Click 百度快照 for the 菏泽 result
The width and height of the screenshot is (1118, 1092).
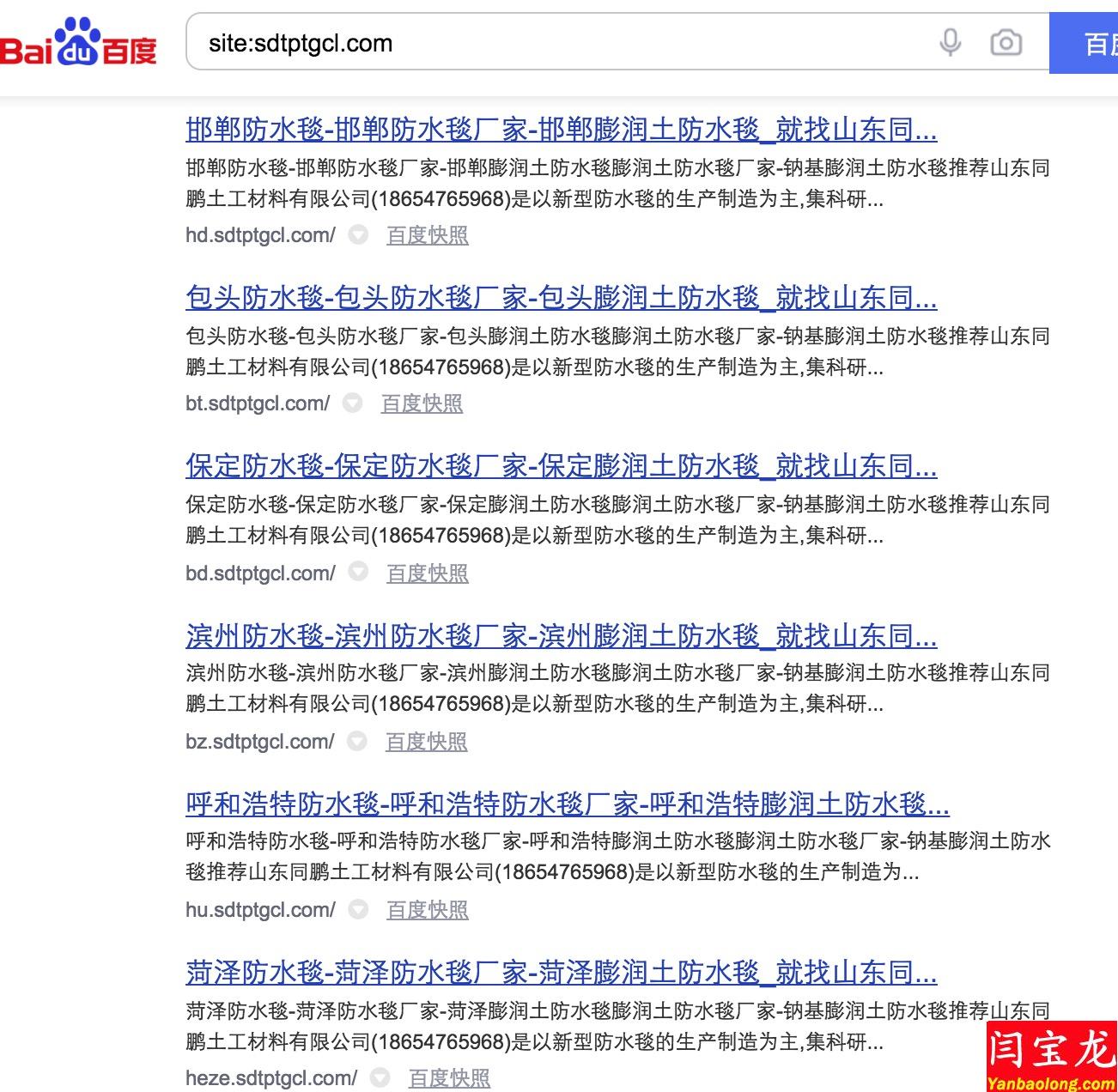448,1077
